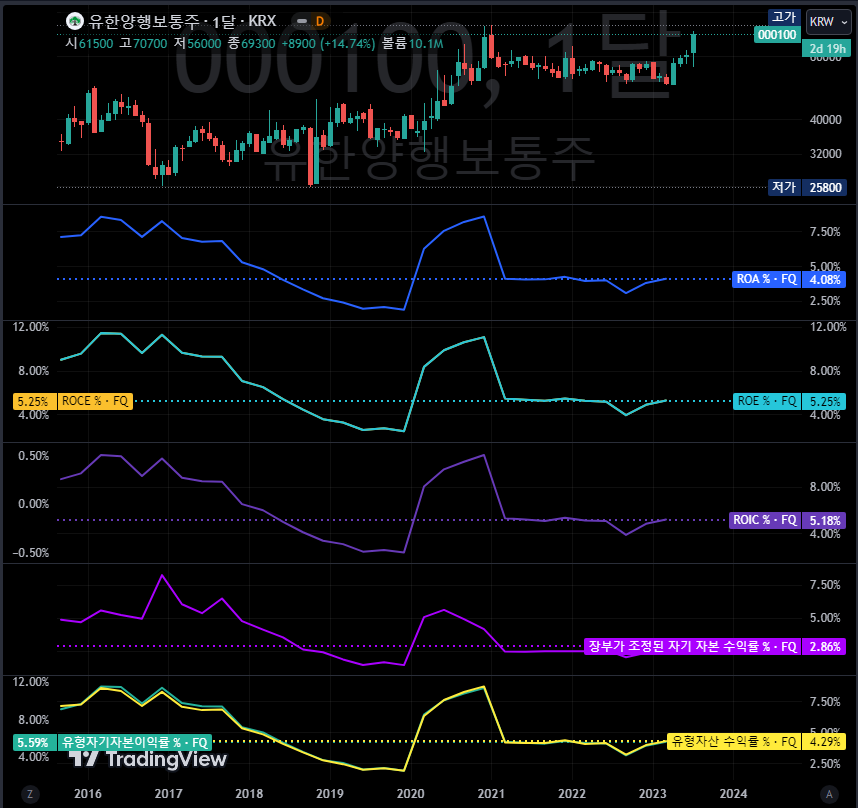Screen dimensions: 858x808
Task: Open the KRW currency dropdown
Action: [x=829, y=22]
